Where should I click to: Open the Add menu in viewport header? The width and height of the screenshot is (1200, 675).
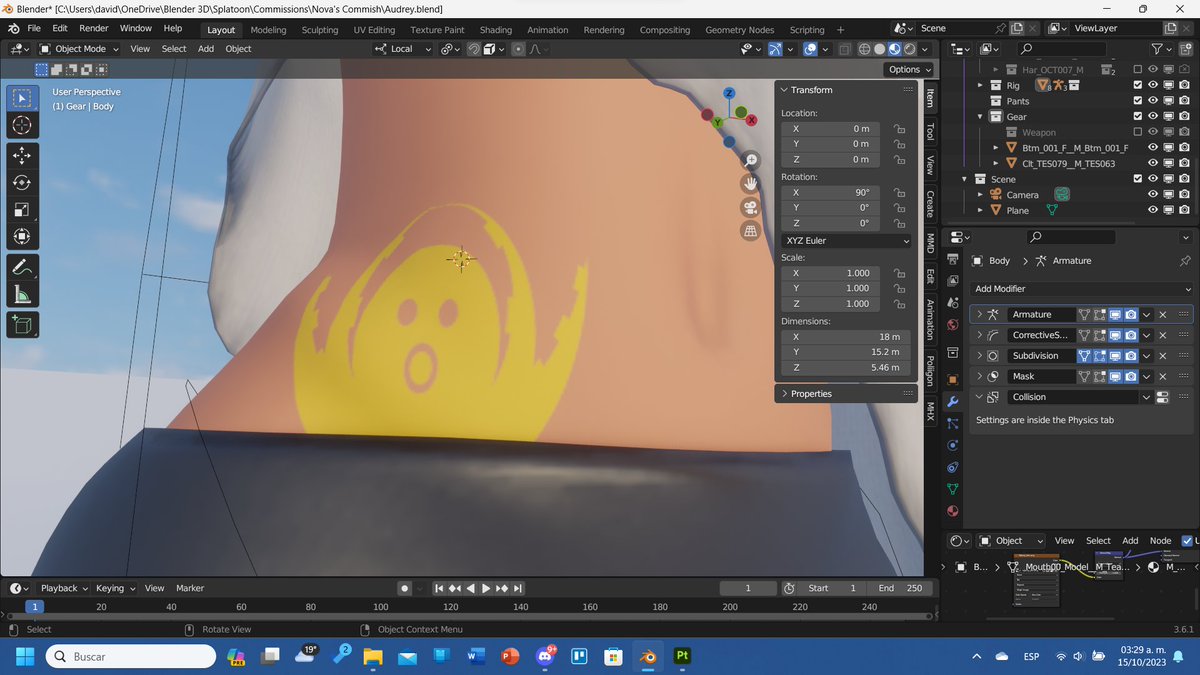[206, 49]
